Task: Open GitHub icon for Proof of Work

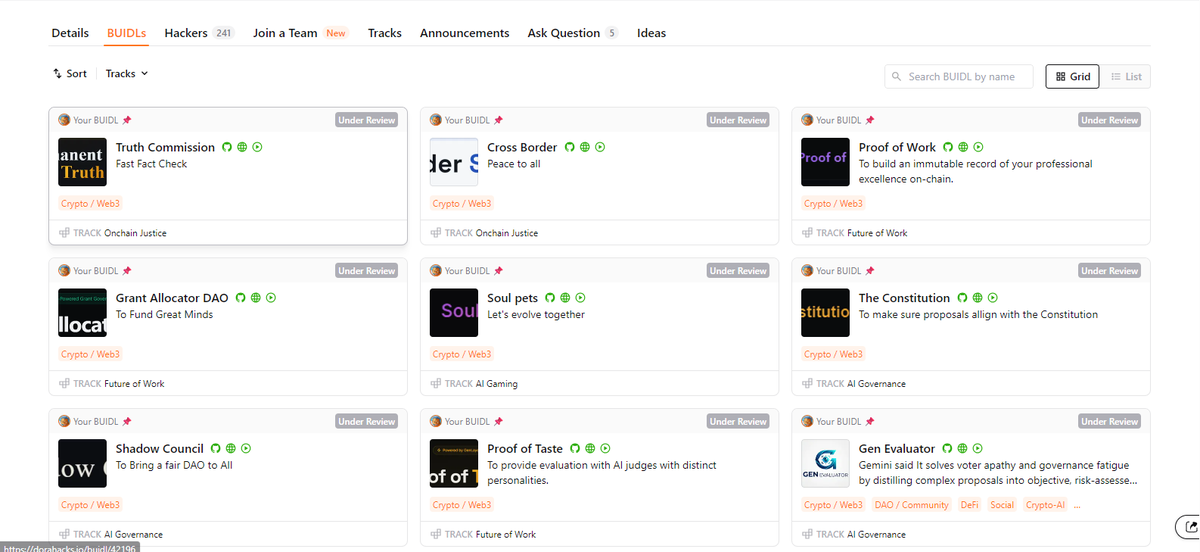Action: point(948,147)
